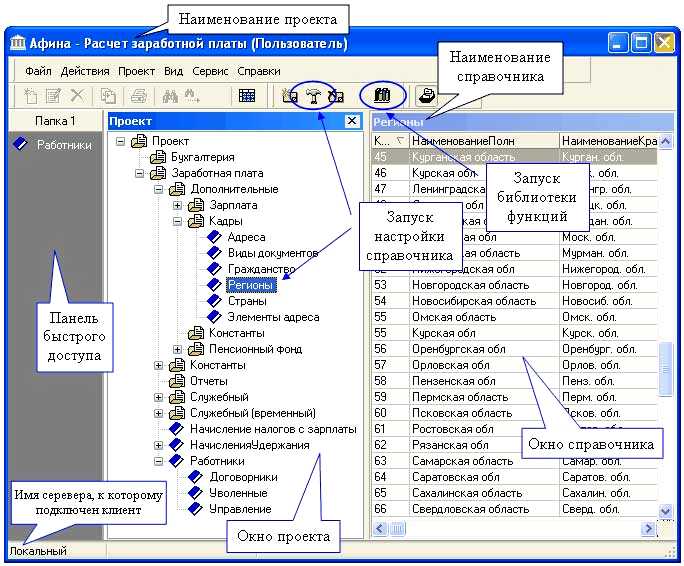Select the Папка 1 tab

55,121
